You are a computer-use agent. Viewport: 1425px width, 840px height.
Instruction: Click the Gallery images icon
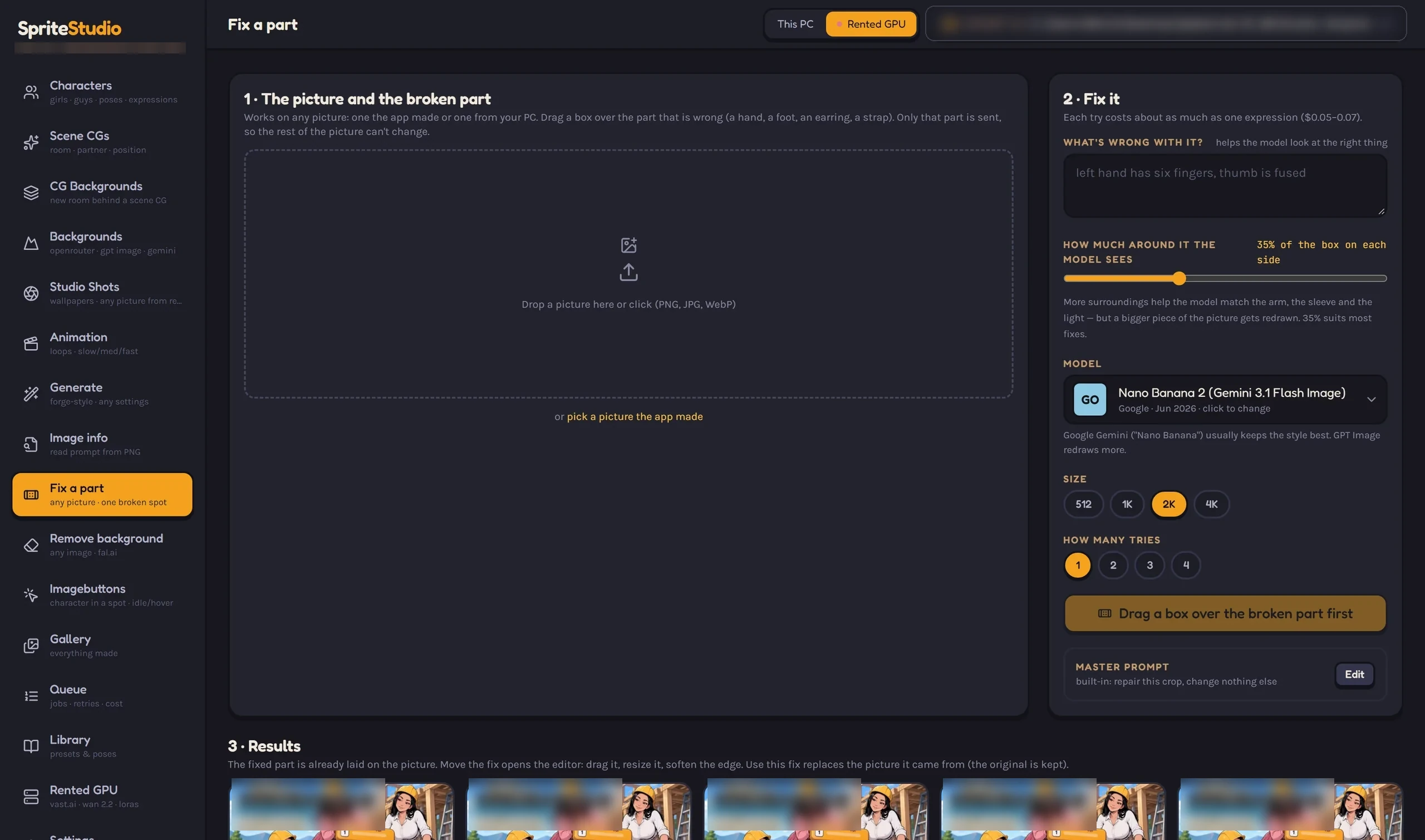point(31,646)
